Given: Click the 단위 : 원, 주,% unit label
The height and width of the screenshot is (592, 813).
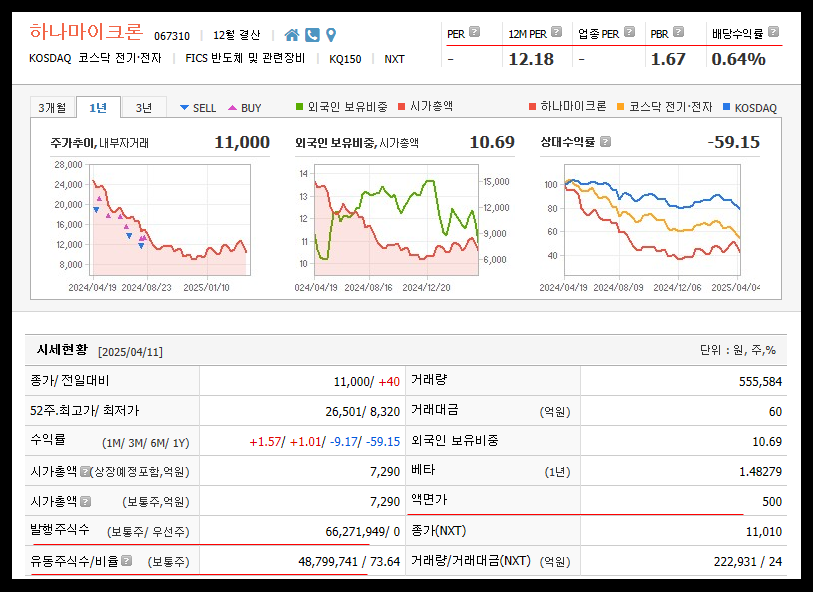Looking at the screenshot, I should pyautogui.click(x=738, y=350).
